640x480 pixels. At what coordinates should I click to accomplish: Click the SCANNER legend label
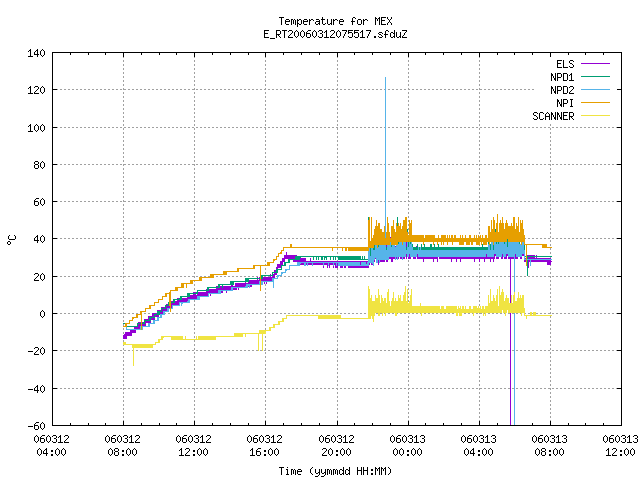click(553, 116)
